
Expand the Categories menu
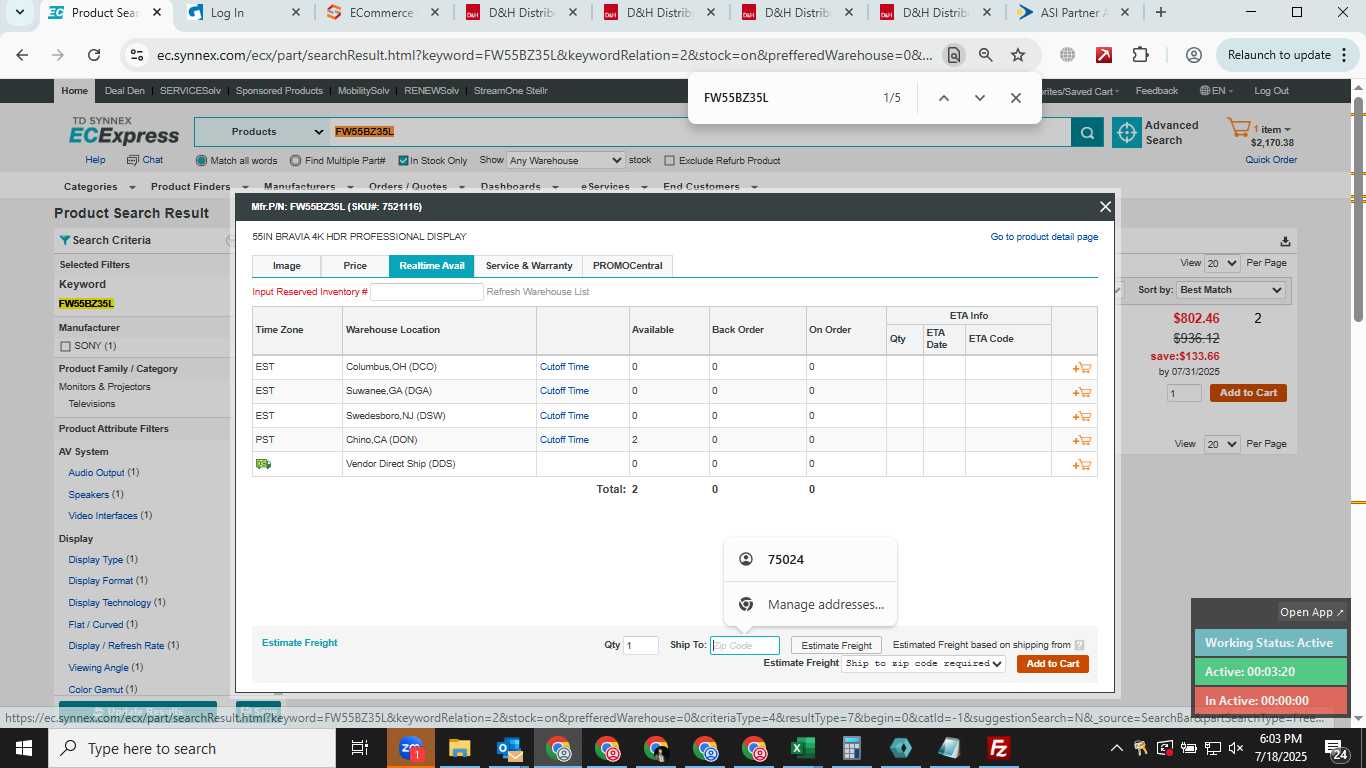point(98,187)
